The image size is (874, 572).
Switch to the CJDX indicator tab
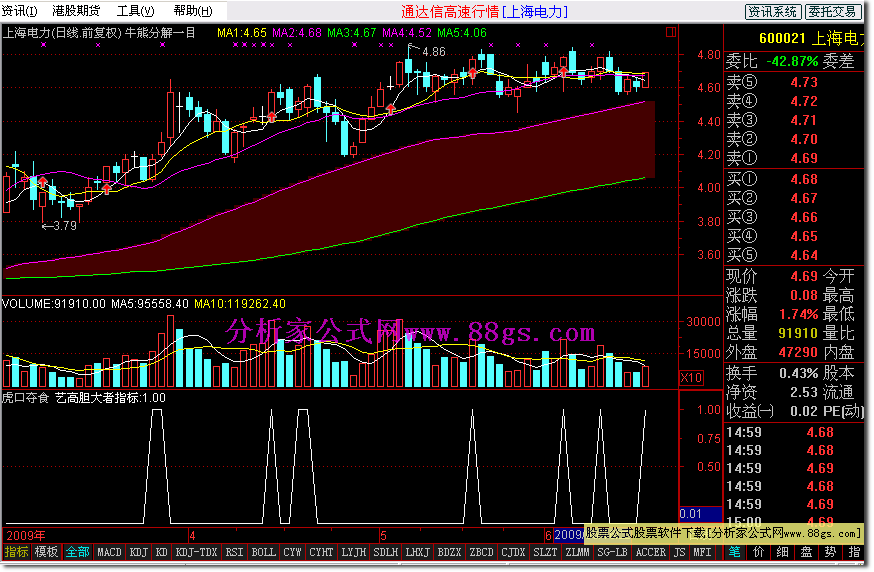click(x=513, y=552)
